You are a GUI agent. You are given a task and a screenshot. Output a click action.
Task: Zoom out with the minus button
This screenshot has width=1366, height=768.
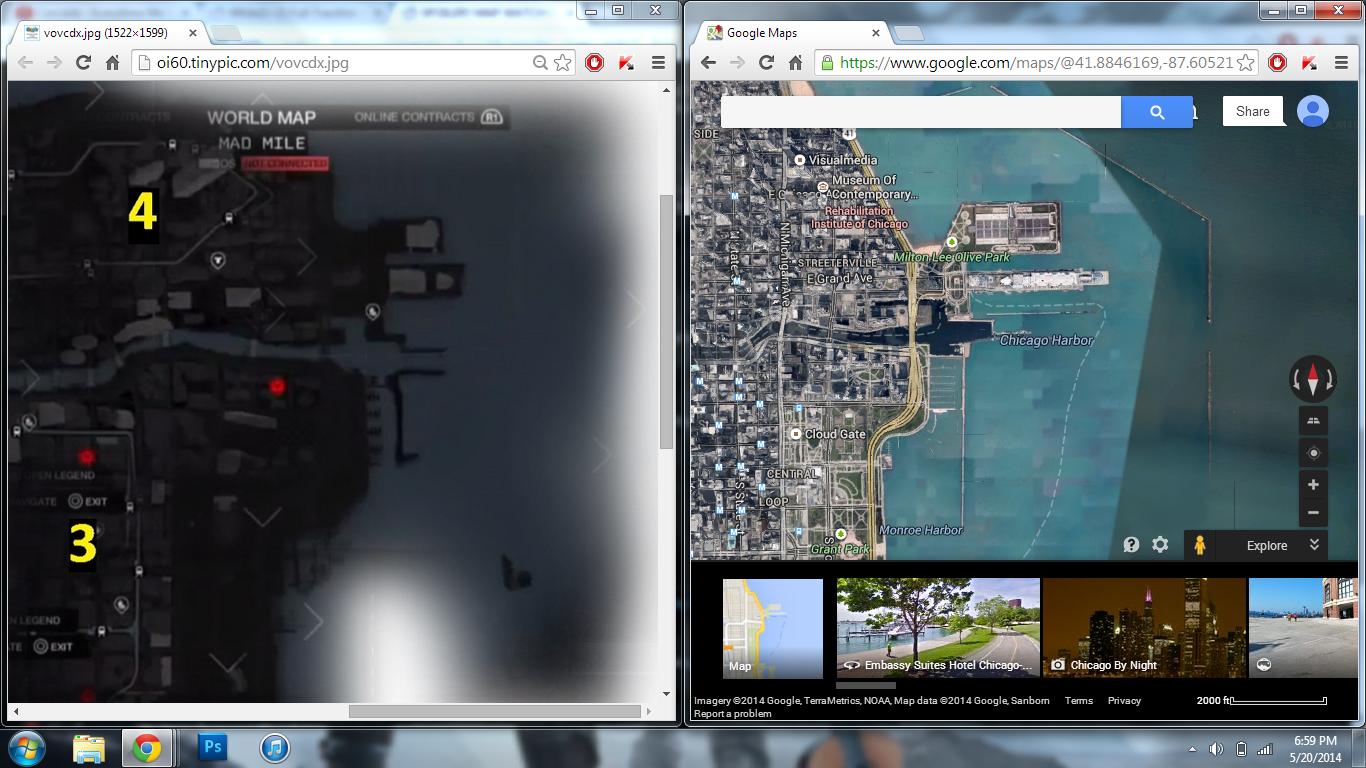tap(1313, 513)
